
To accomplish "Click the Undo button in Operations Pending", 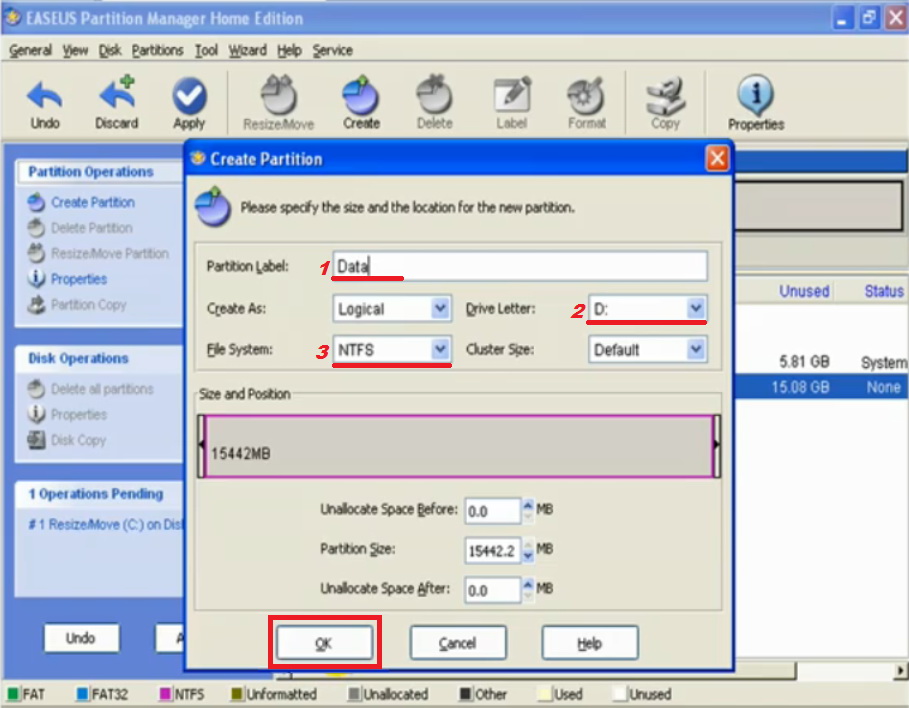I will 81,638.
